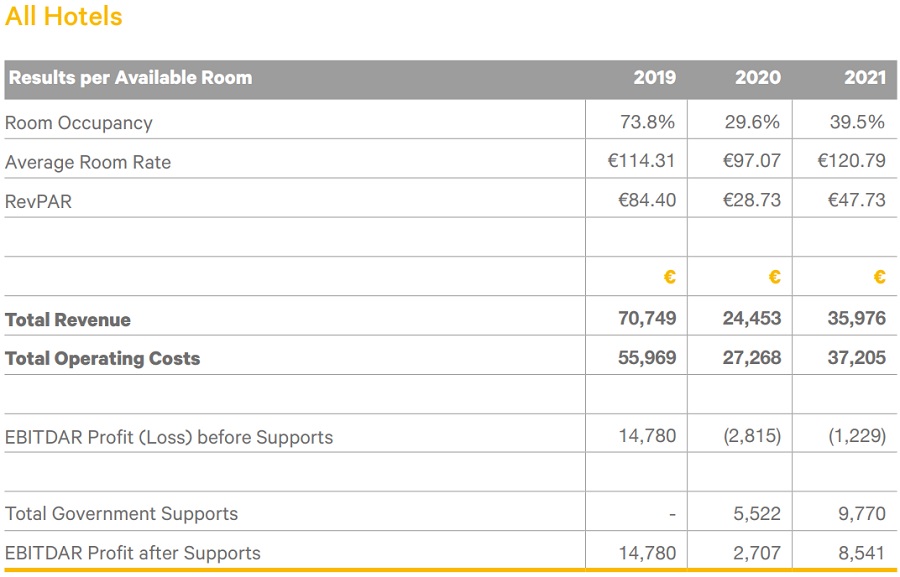Click the 70,749 total revenue value
900x577 pixels.
click(x=647, y=319)
